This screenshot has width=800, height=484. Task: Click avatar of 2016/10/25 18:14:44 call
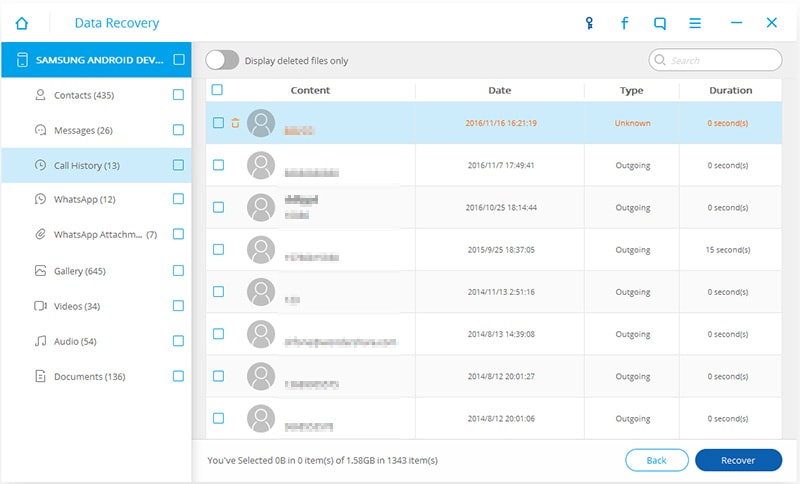(261, 207)
